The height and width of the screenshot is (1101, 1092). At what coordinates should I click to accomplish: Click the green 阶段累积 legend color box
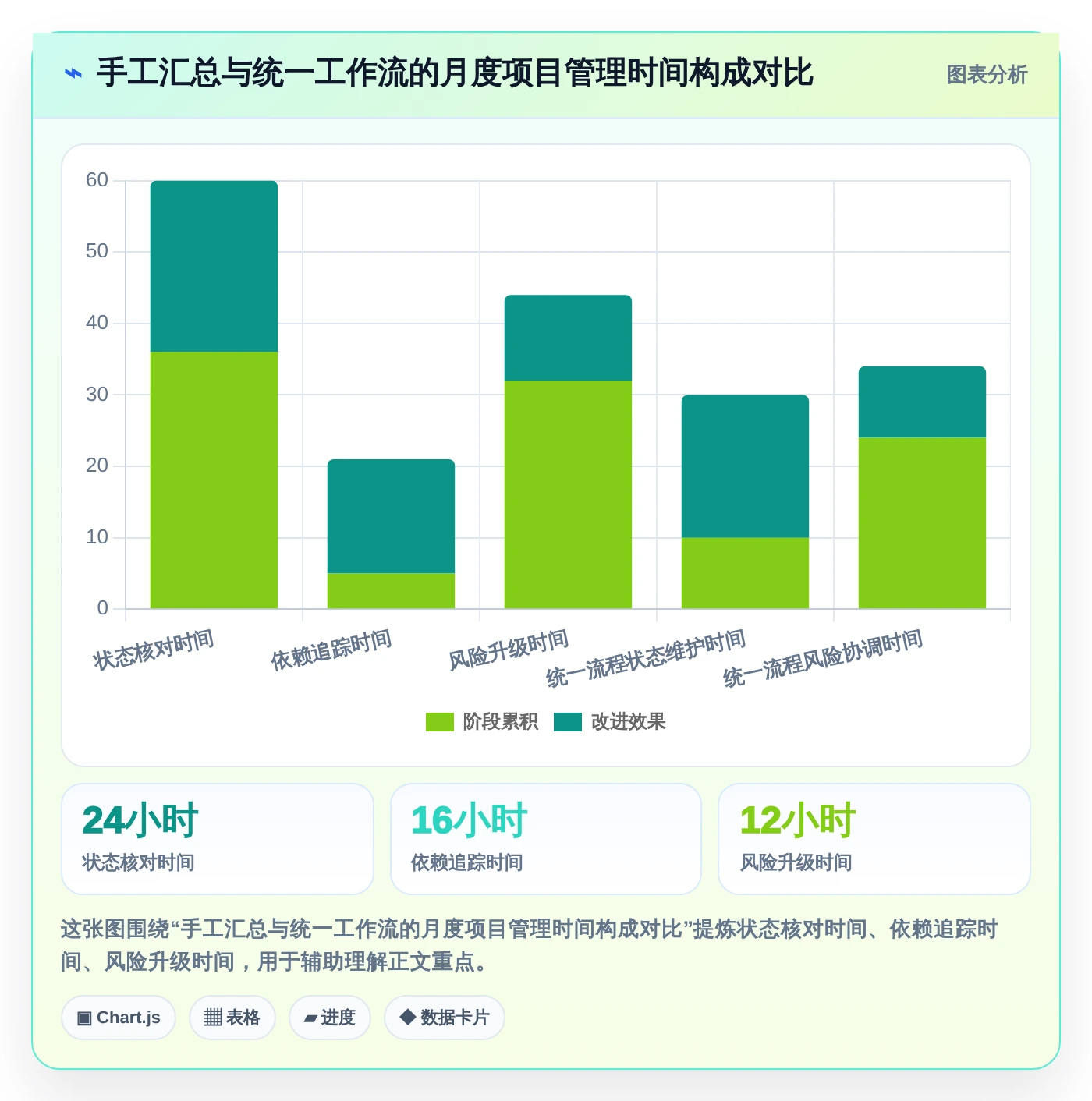(440, 722)
